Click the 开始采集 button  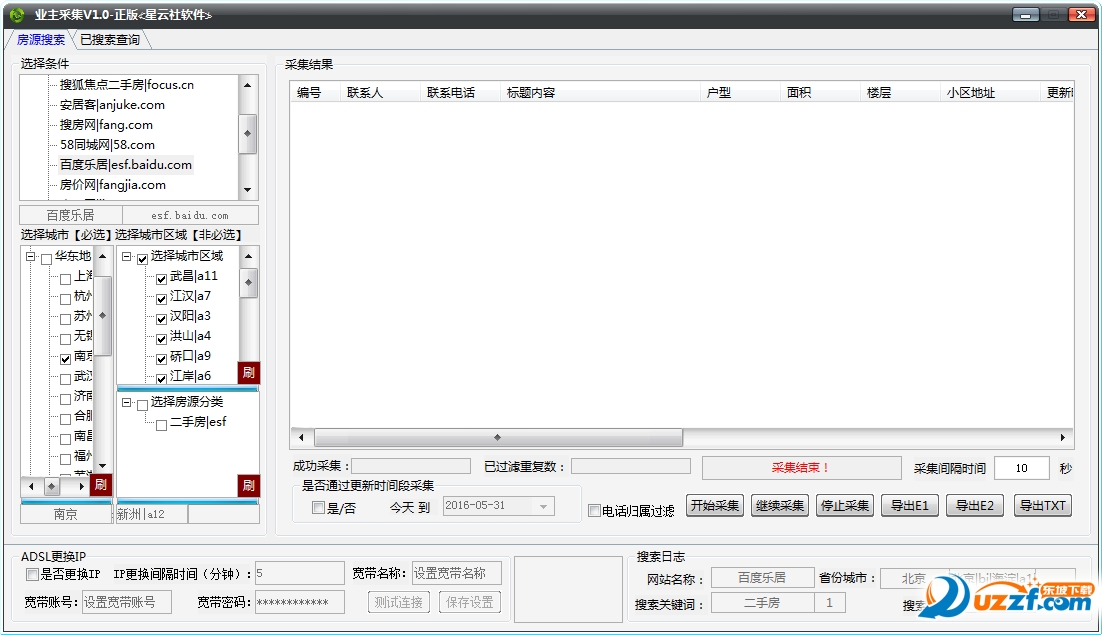(715, 506)
